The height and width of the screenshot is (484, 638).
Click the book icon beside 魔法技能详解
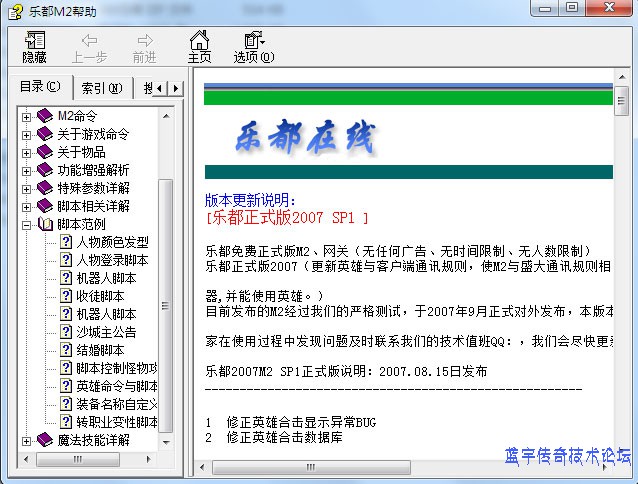point(45,440)
